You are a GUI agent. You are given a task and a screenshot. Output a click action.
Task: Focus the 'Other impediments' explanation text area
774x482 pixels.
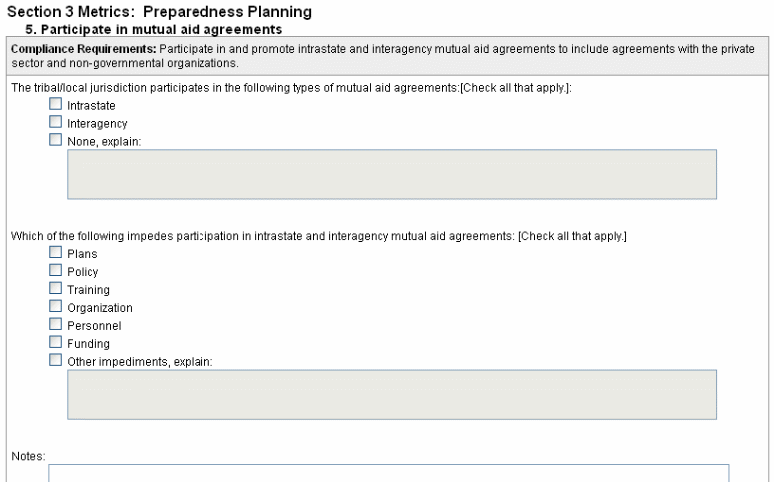pyautogui.click(x=391, y=394)
